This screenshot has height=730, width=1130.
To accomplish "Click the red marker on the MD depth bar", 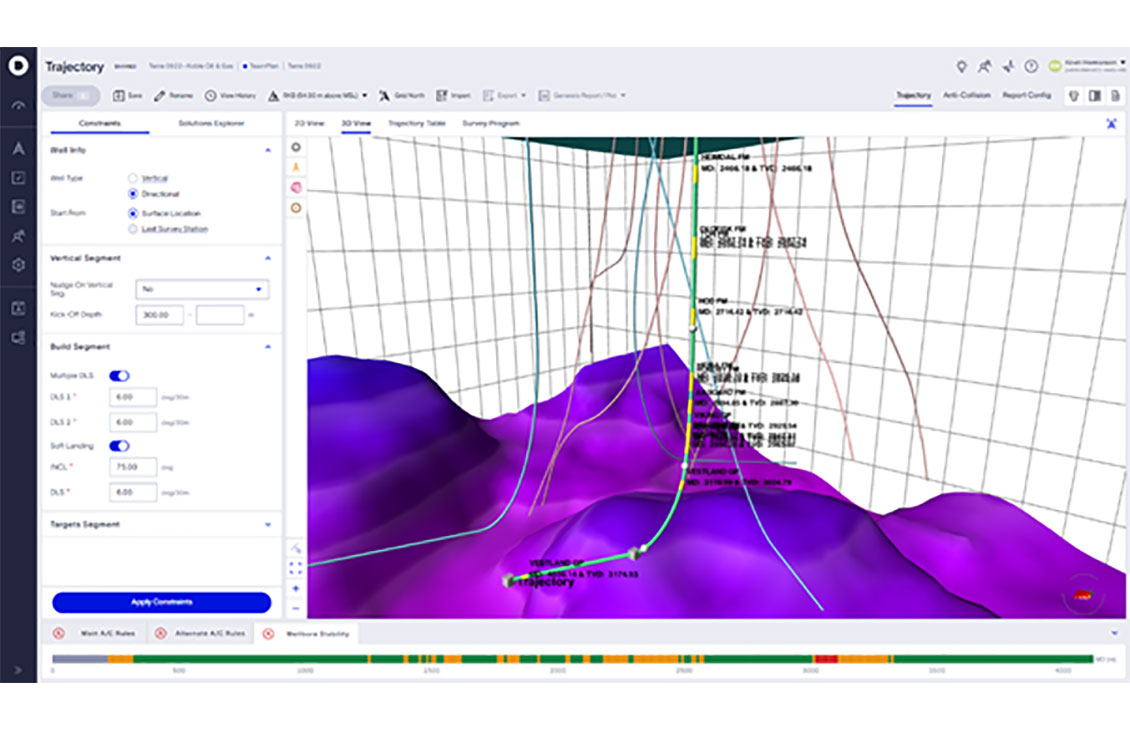I will click(x=826, y=659).
